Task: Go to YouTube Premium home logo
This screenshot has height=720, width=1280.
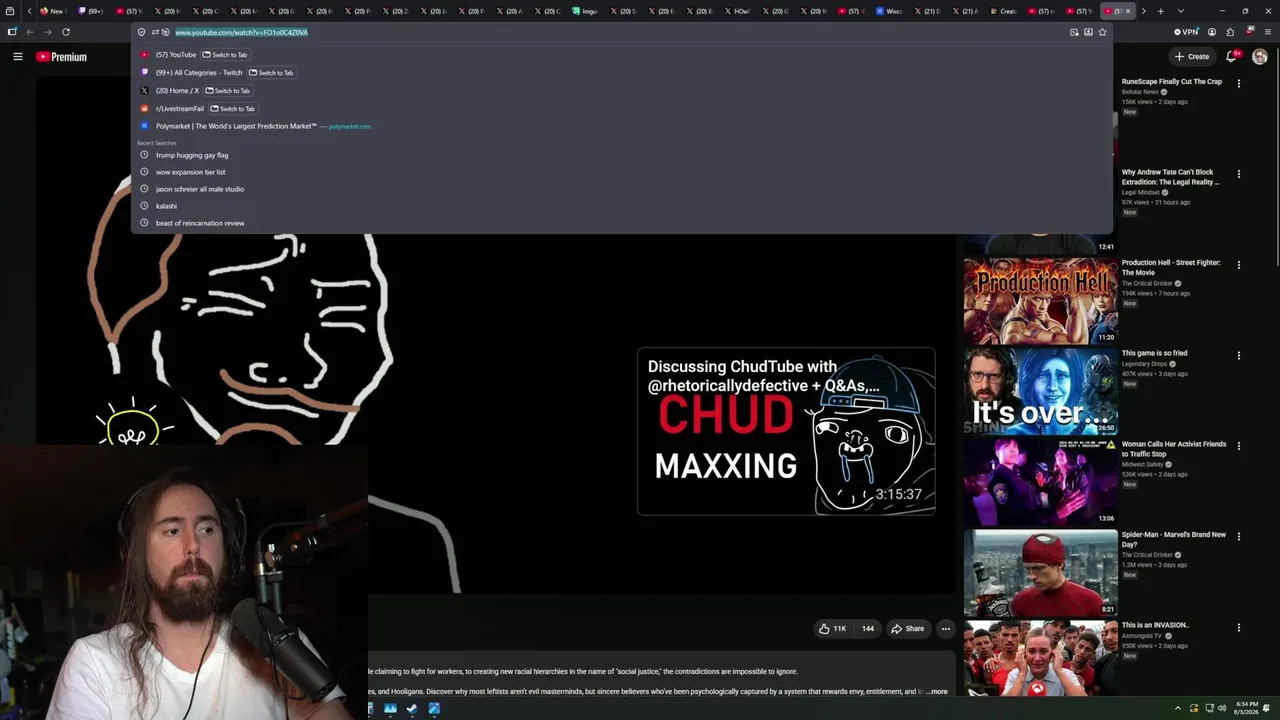Action: pyautogui.click(x=62, y=57)
